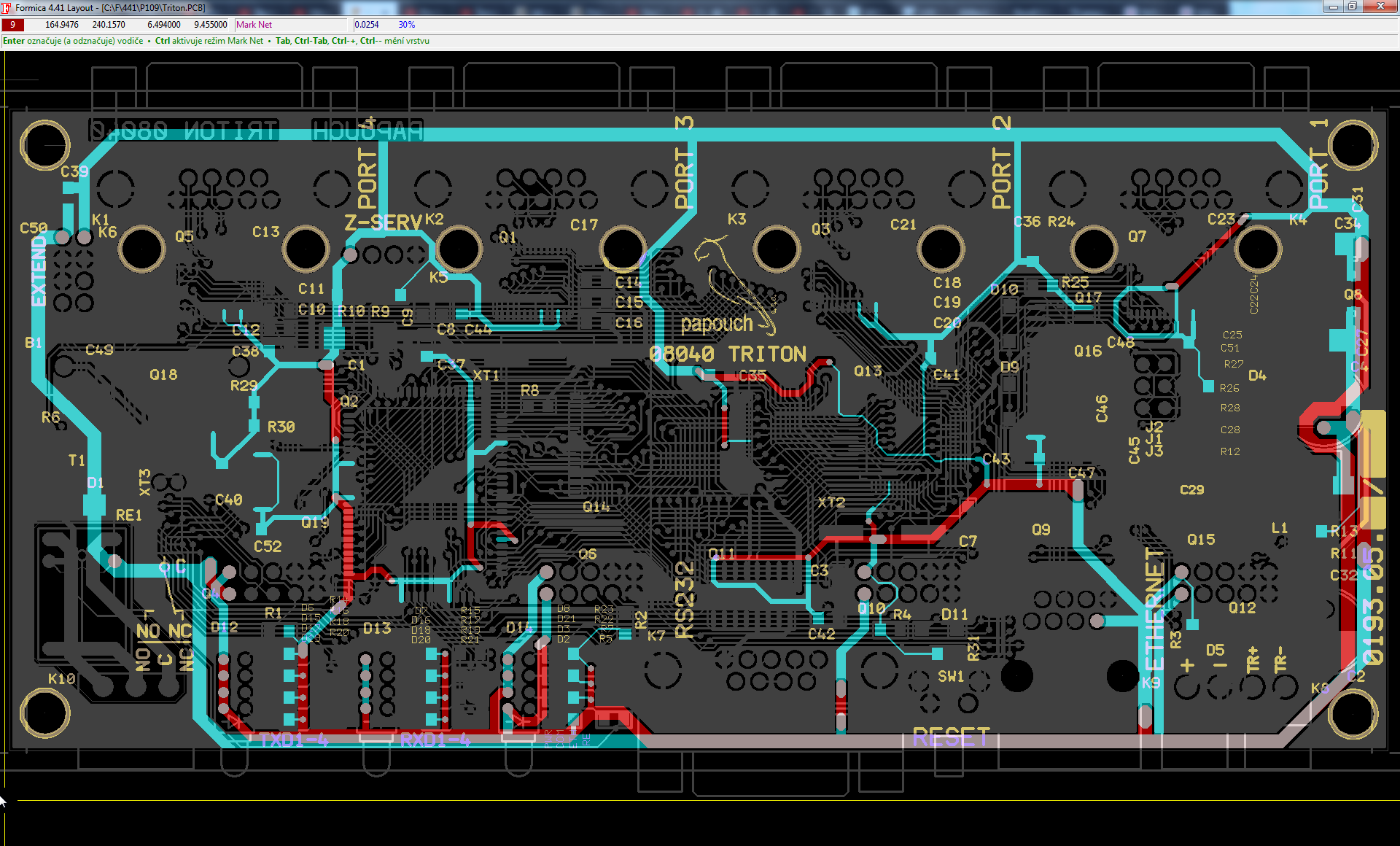
Task: Click the 30% zoom indicator
Action: tap(407, 25)
